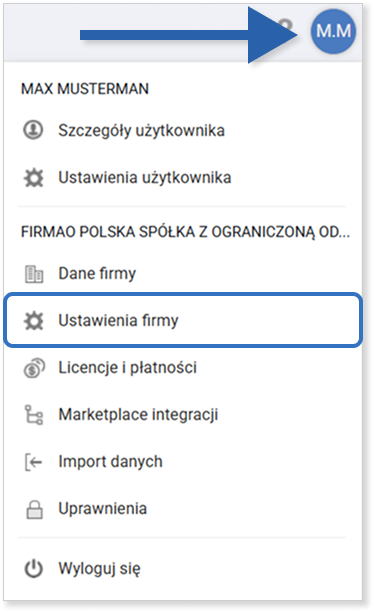Open Licencje i płatności
The width and height of the screenshot is (374, 612).
182,368
